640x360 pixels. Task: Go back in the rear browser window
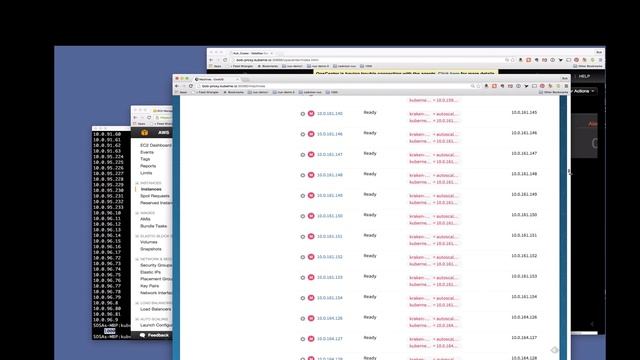pyautogui.click(x=211, y=60)
